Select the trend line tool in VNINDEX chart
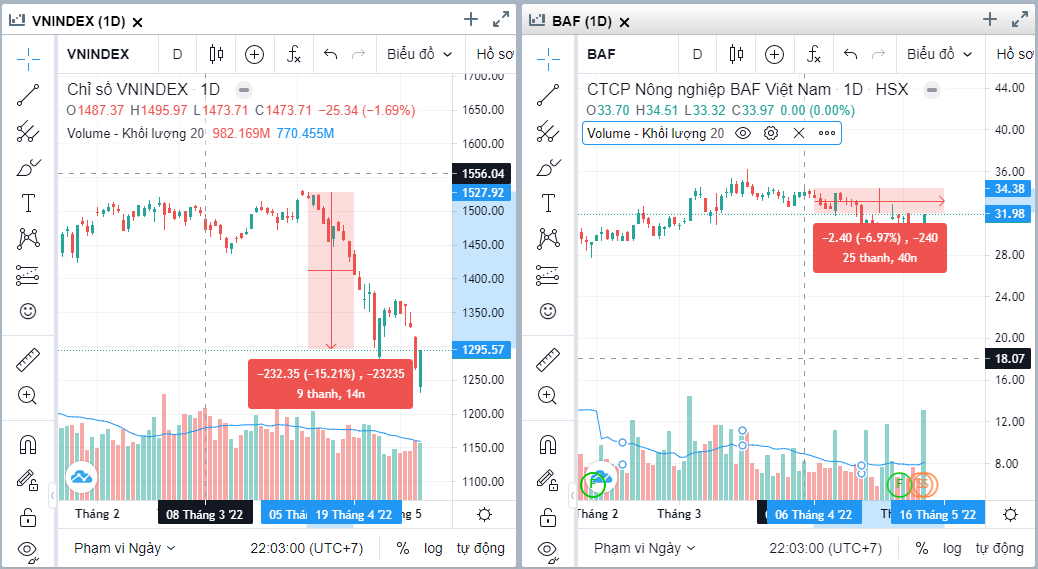 point(28,95)
